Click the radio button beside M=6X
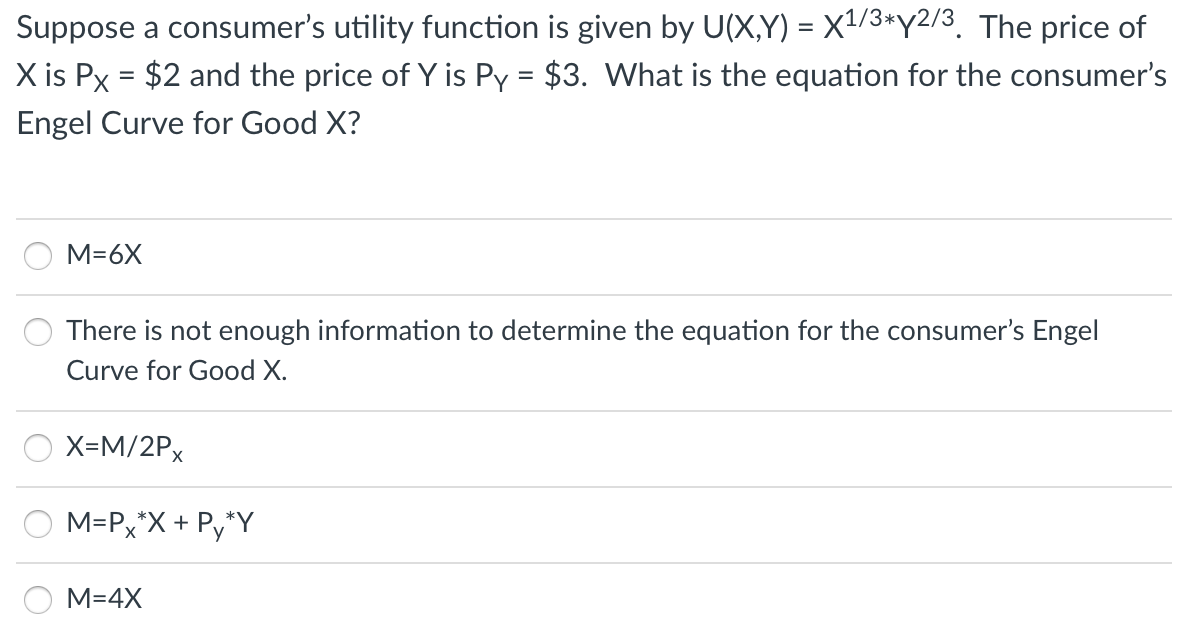Screen dimensions: 1188x642 point(37,256)
